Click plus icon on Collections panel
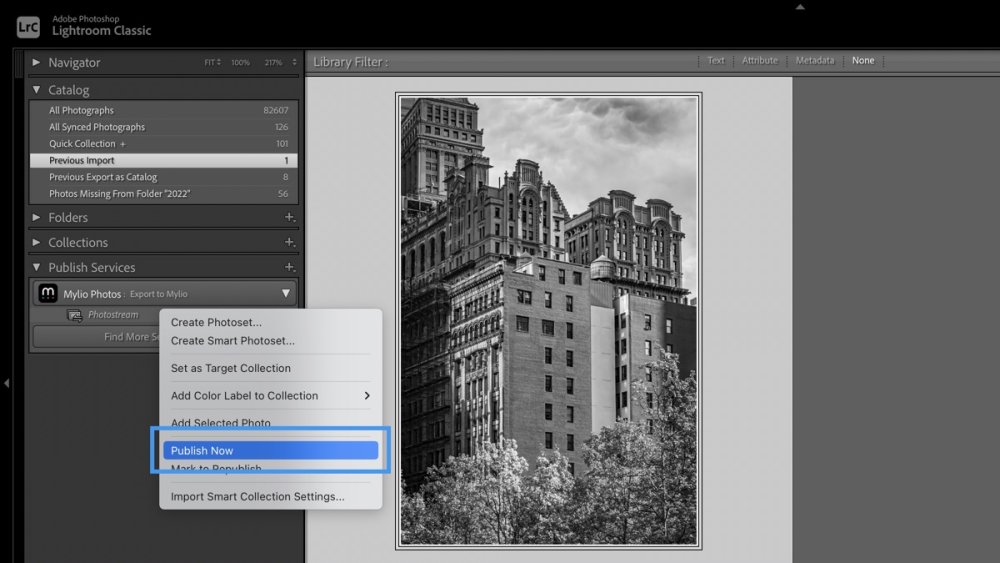The image size is (1000, 563). coord(289,242)
